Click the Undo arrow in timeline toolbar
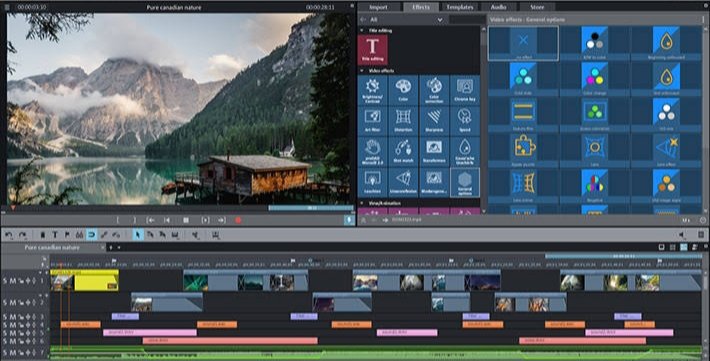The image size is (710, 361). click(9, 235)
